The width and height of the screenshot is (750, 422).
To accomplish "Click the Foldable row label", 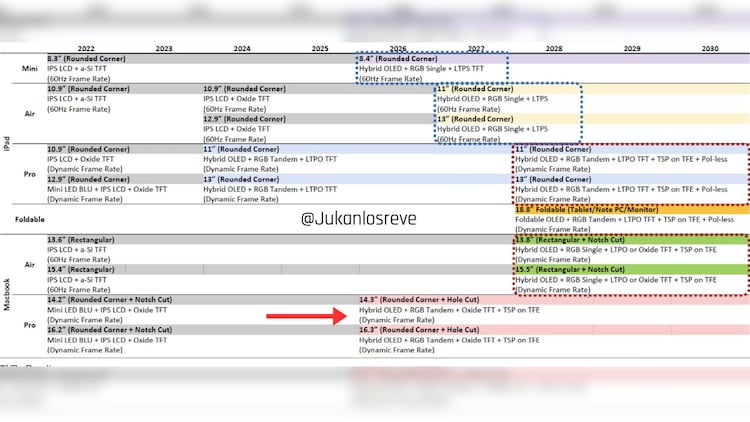I will [26, 218].
